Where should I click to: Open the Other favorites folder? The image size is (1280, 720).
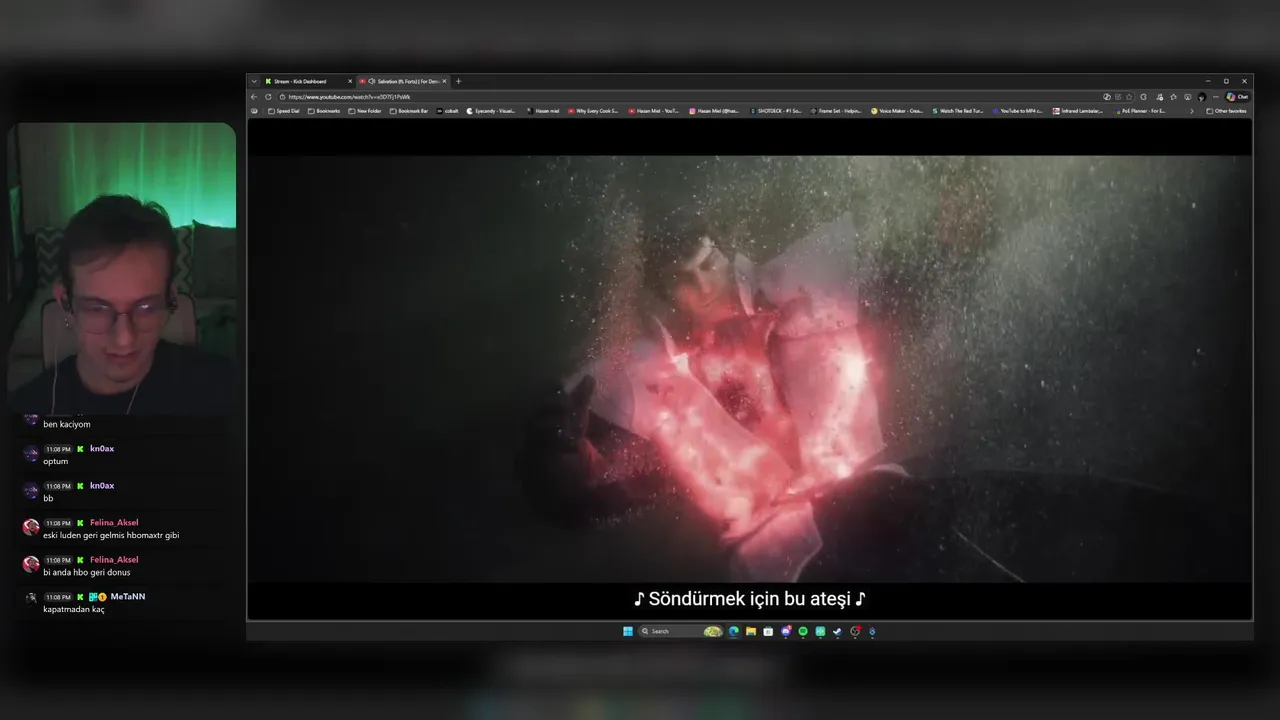click(x=1226, y=111)
